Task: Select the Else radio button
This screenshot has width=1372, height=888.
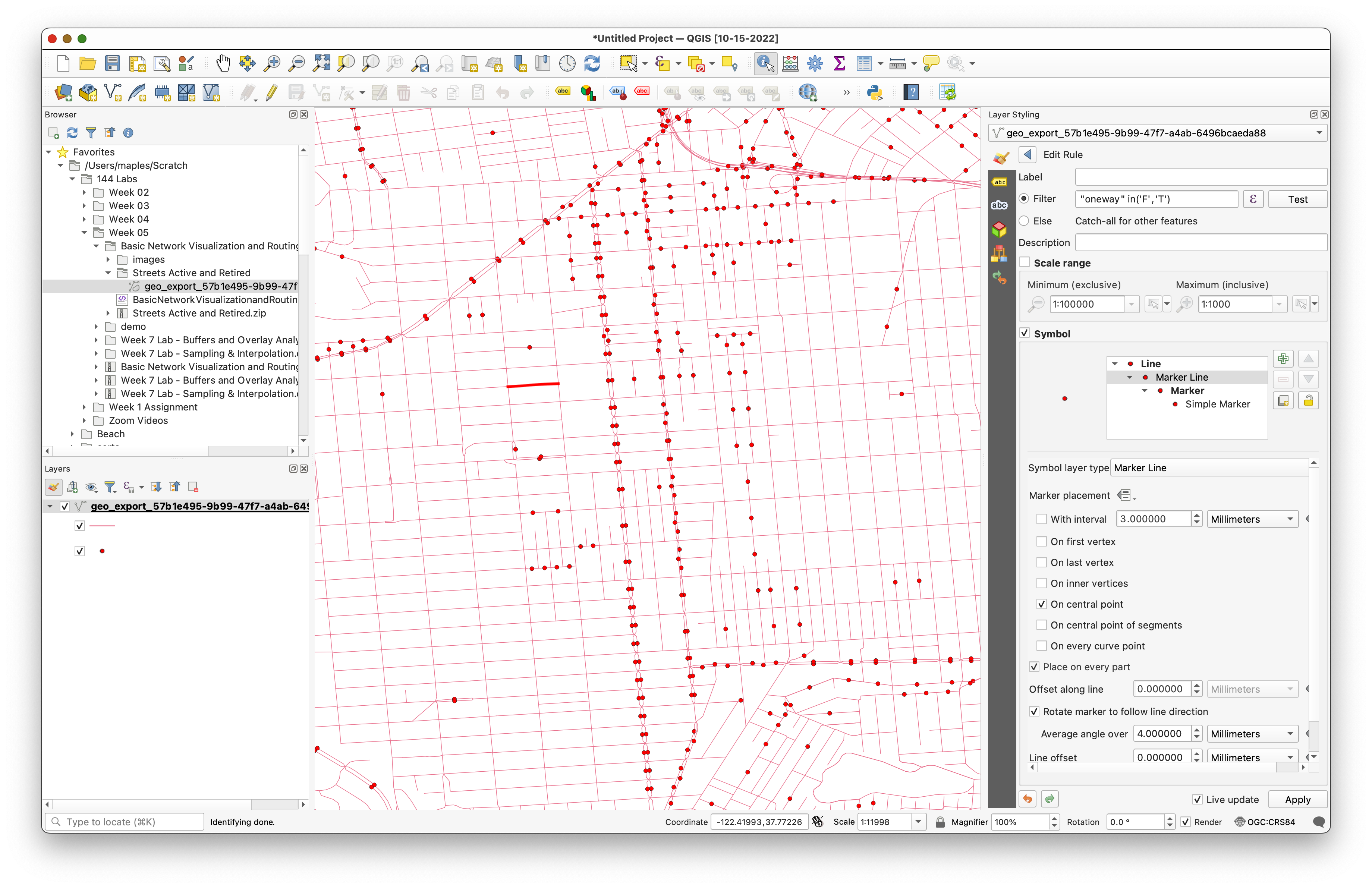Action: tap(1024, 221)
